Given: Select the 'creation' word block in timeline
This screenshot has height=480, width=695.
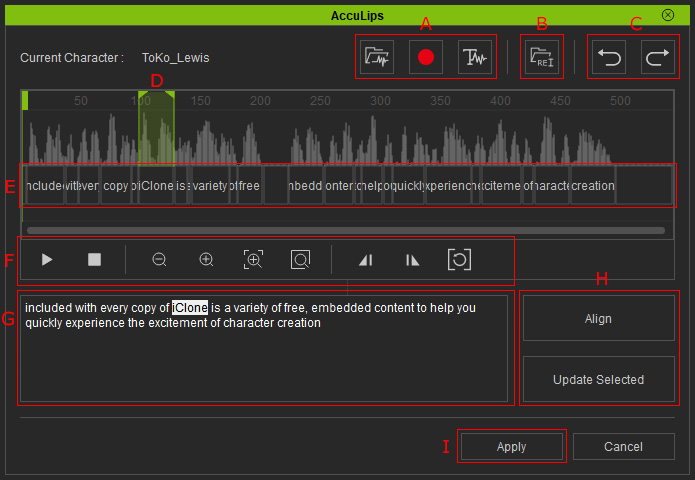Looking at the screenshot, I should [x=593, y=186].
